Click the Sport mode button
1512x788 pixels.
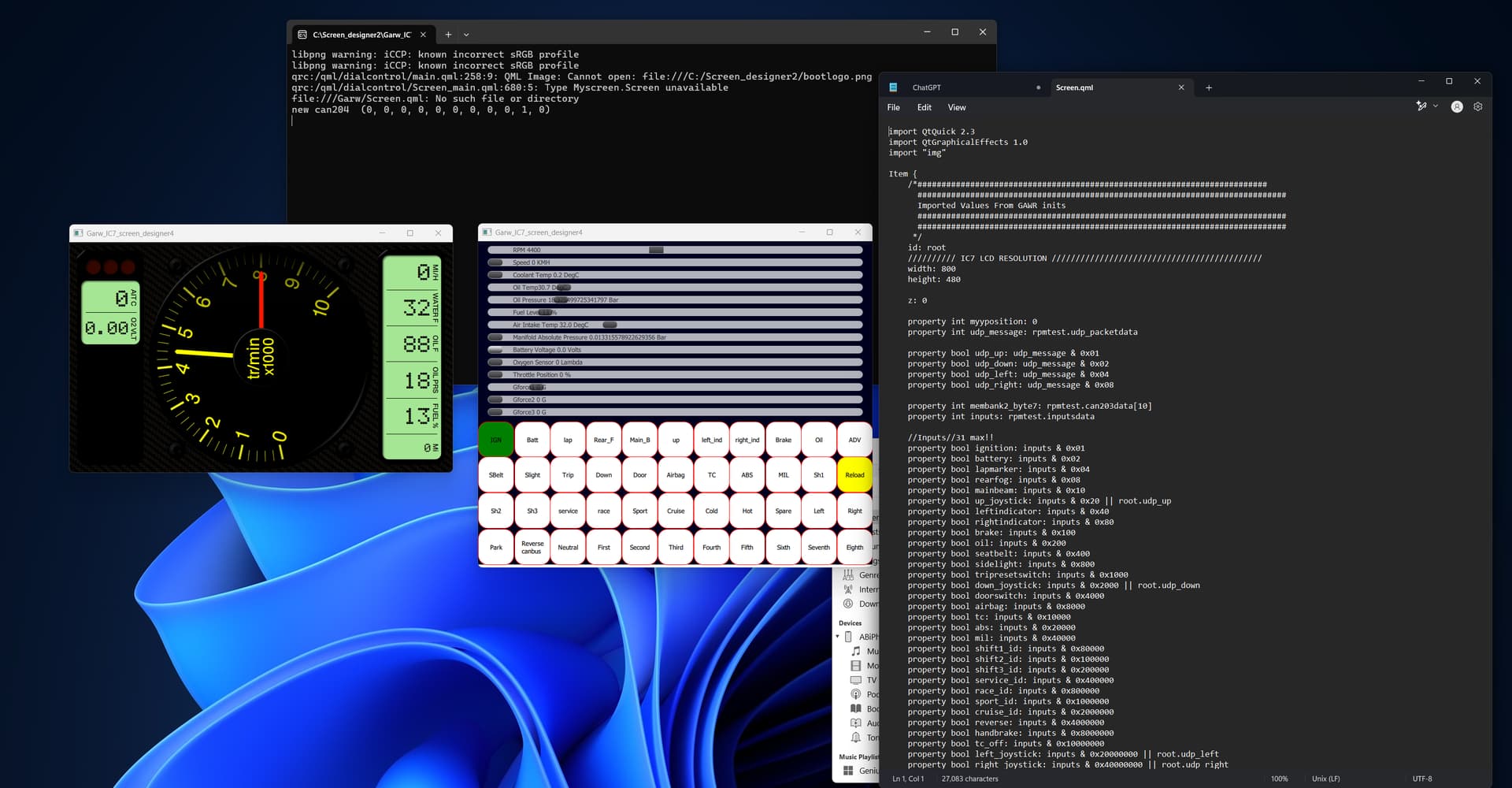click(639, 511)
